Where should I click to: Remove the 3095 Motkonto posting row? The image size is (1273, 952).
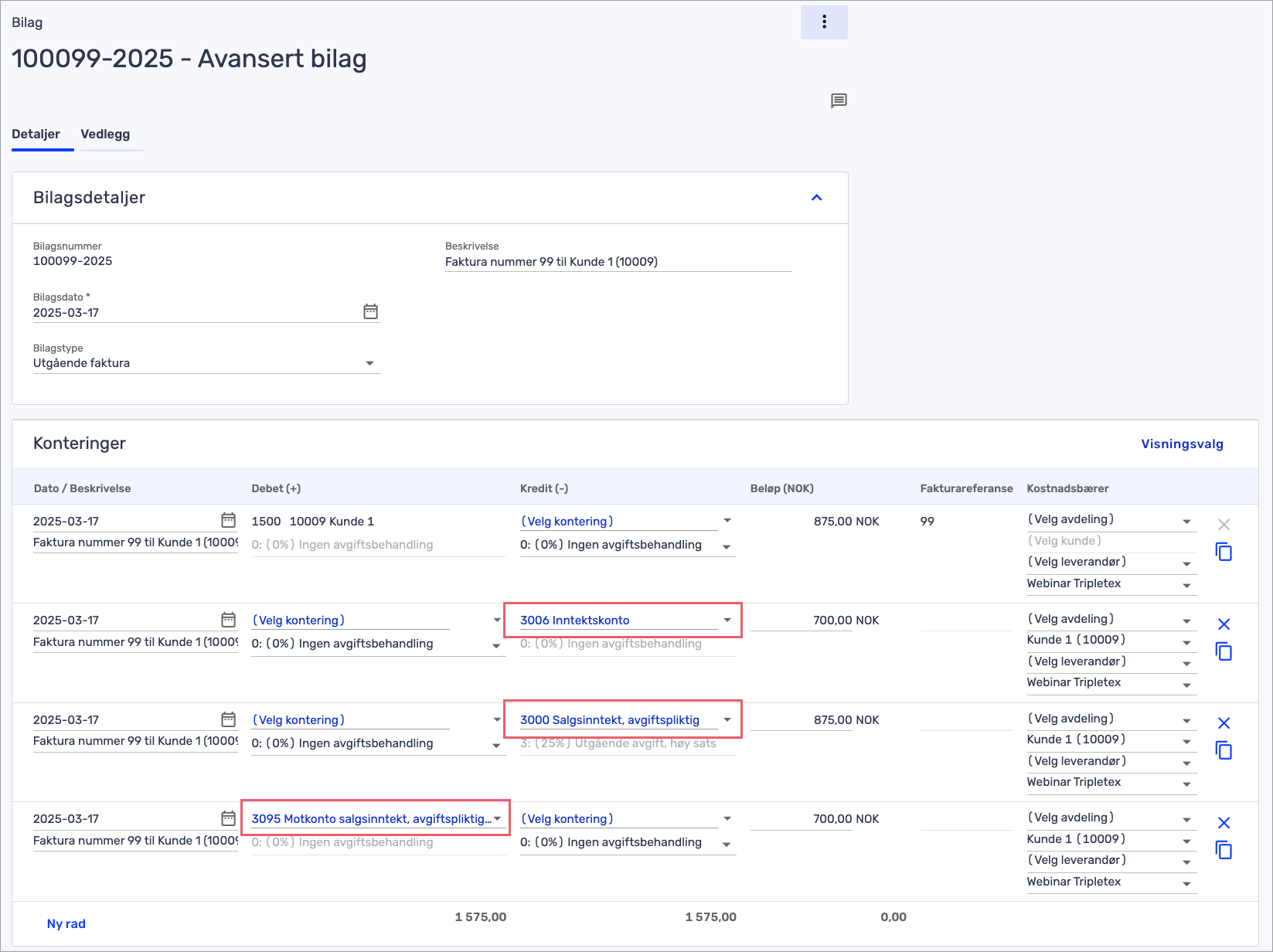[x=1224, y=823]
